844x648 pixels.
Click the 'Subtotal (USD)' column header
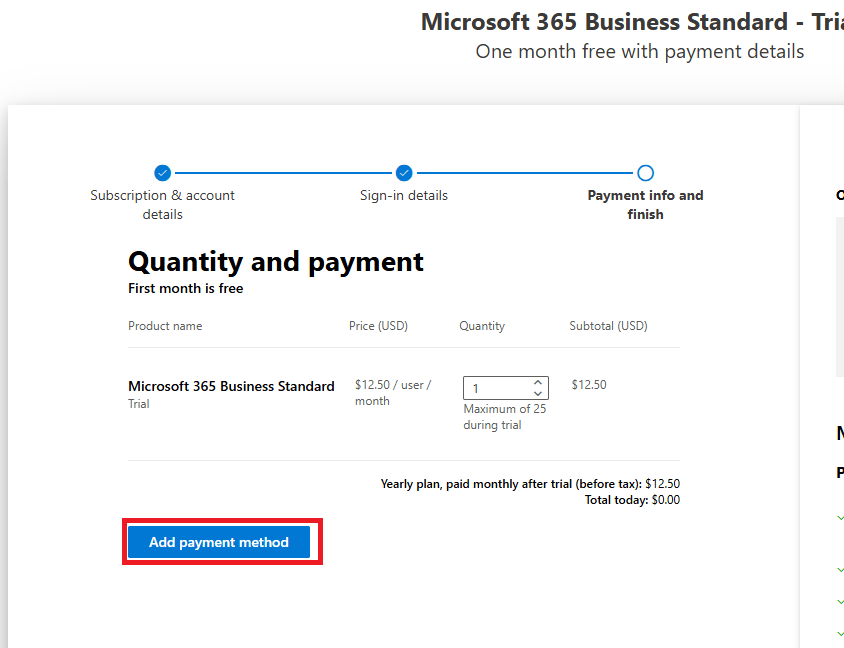pos(608,326)
